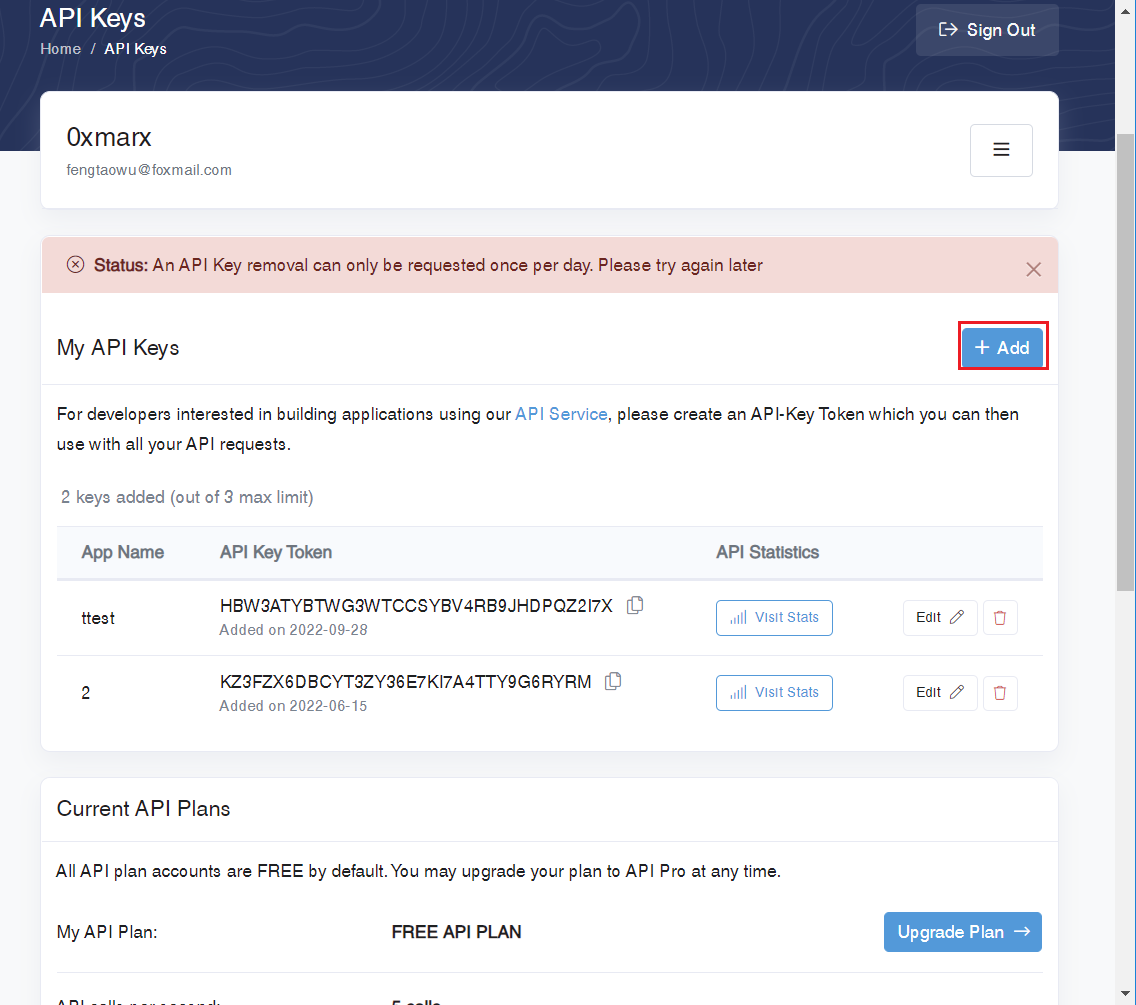Delete the API key named 2
This screenshot has height=1005, width=1136.
pyautogui.click(x=1000, y=693)
